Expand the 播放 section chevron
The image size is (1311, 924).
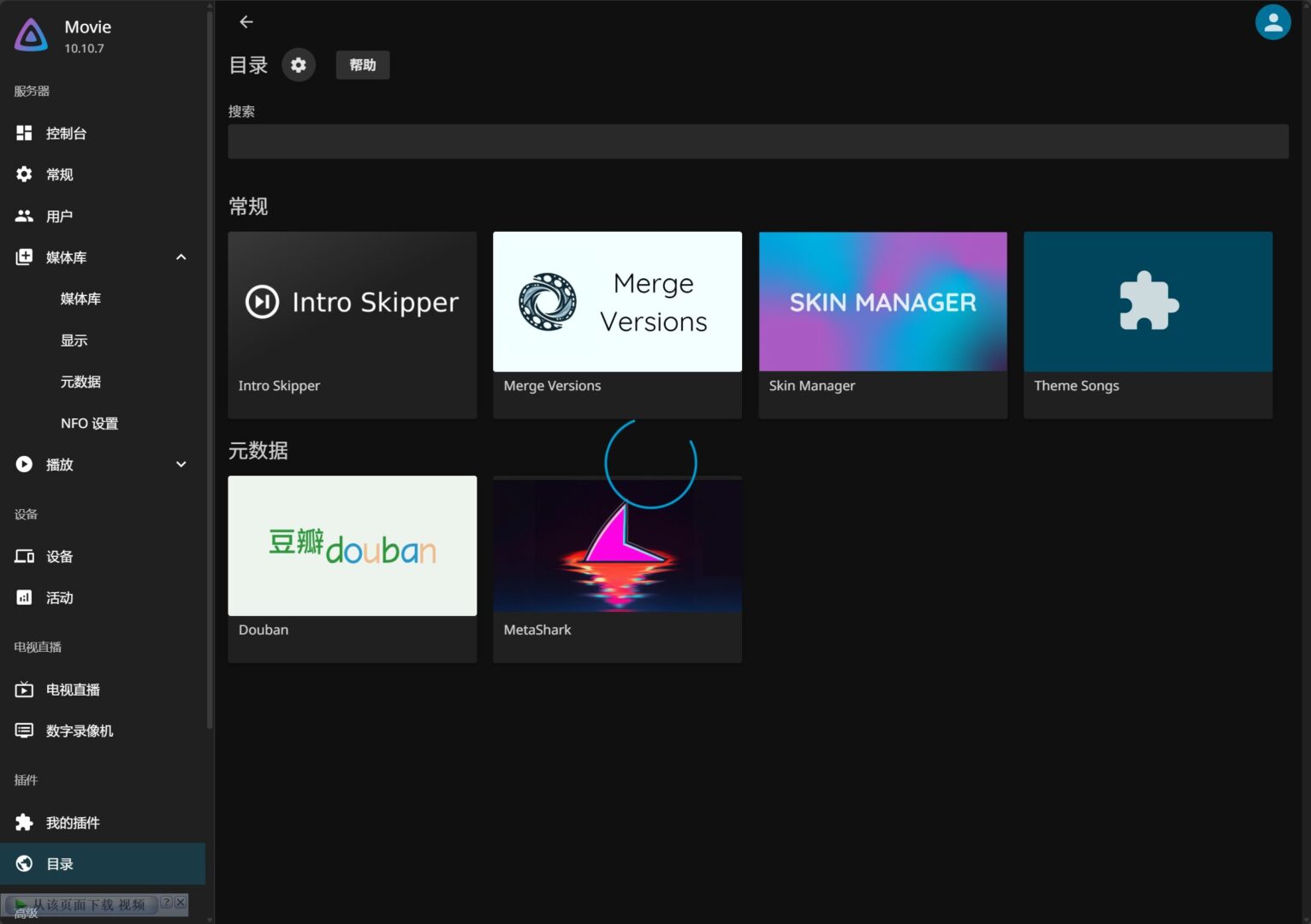point(181,464)
